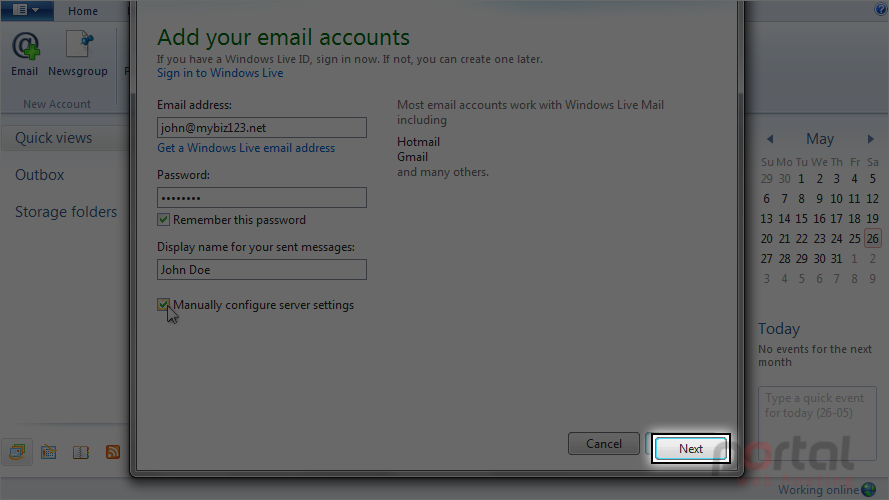Go to previous month in calendar

pos(770,139)
